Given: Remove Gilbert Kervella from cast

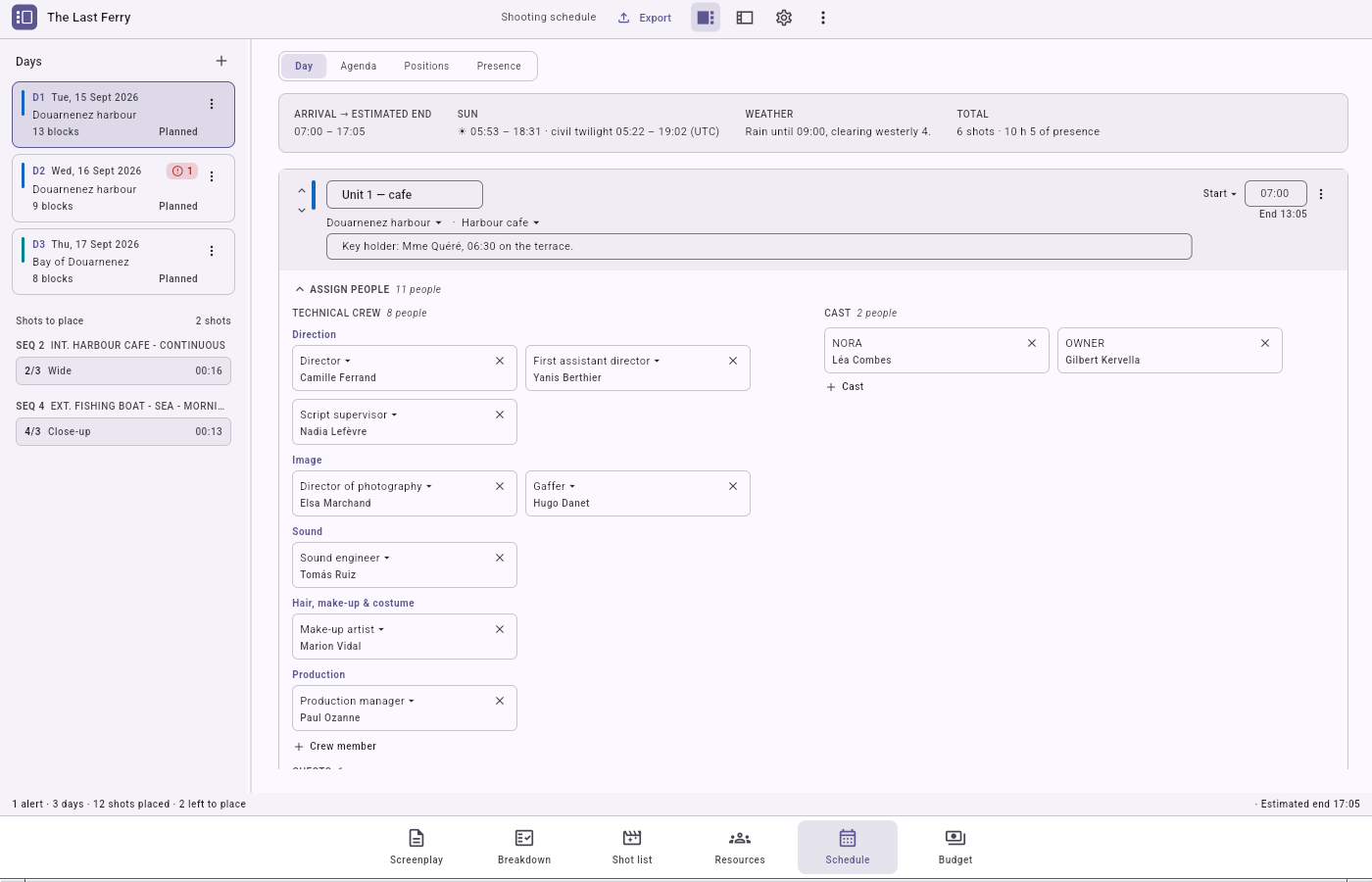Looking at the screenshot, I should point(1265,343).
